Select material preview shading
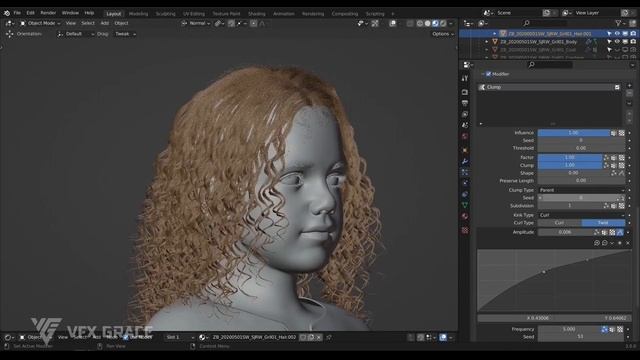 435,23
